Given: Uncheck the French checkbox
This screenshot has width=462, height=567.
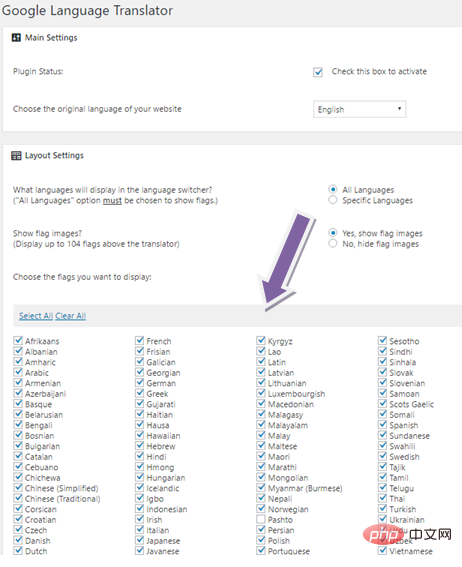Looking at the screenshot, I should (x=140, y=340).
